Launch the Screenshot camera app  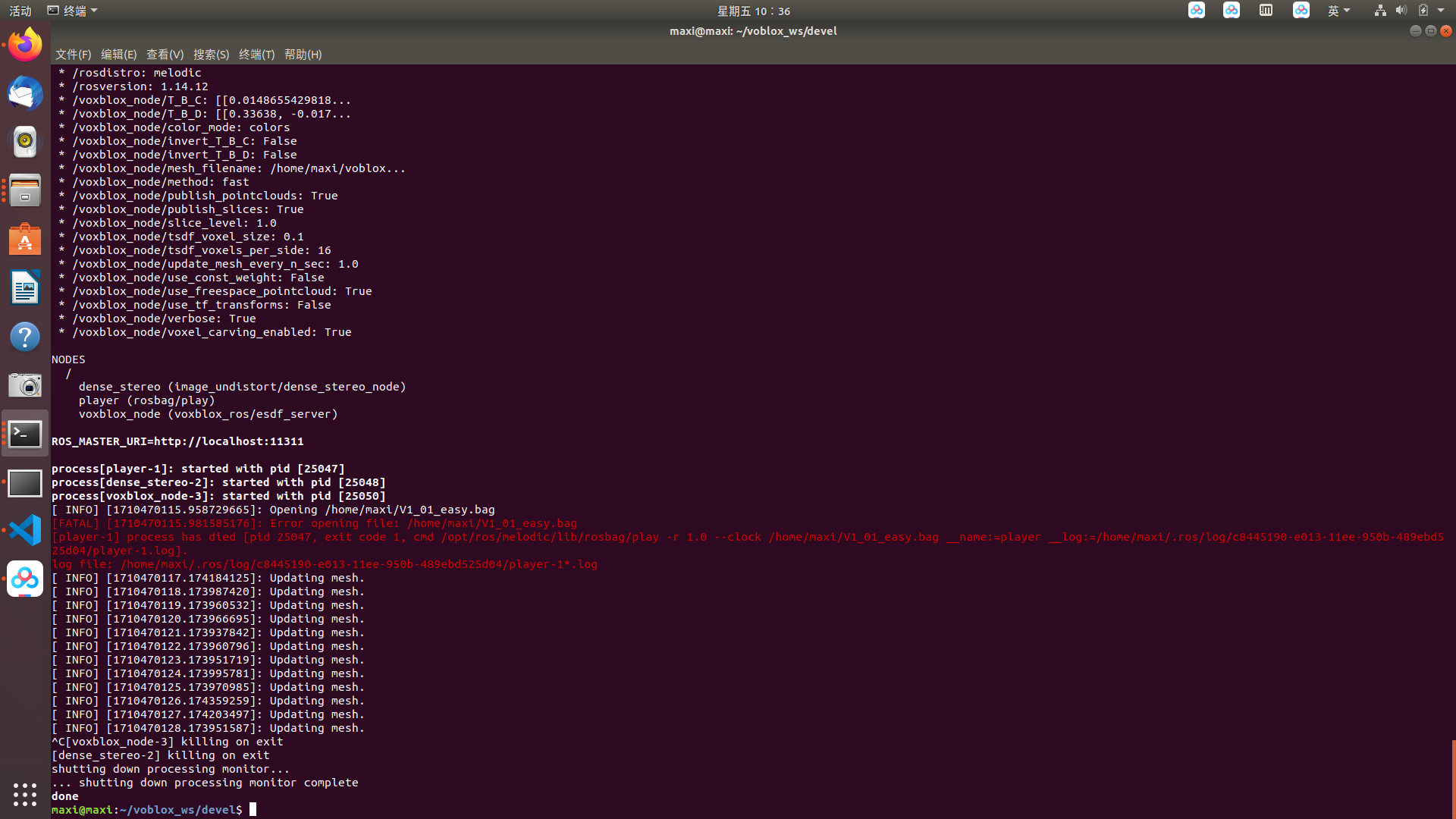point(25,385)
